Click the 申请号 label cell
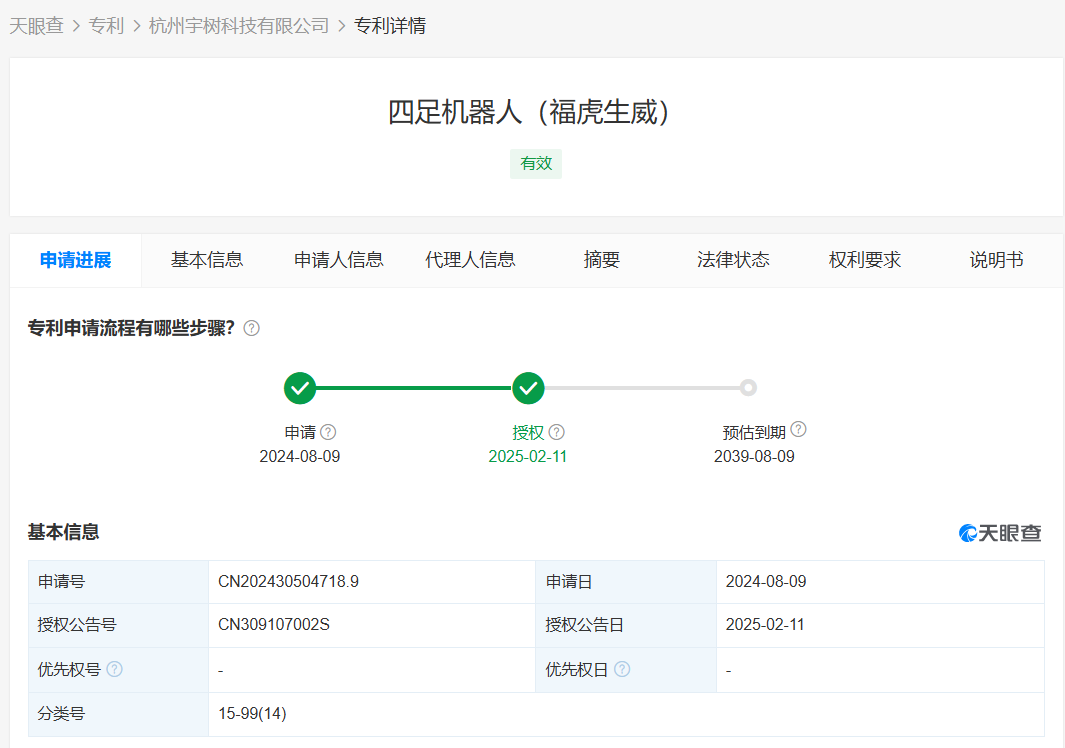 (x=118, y=582)
